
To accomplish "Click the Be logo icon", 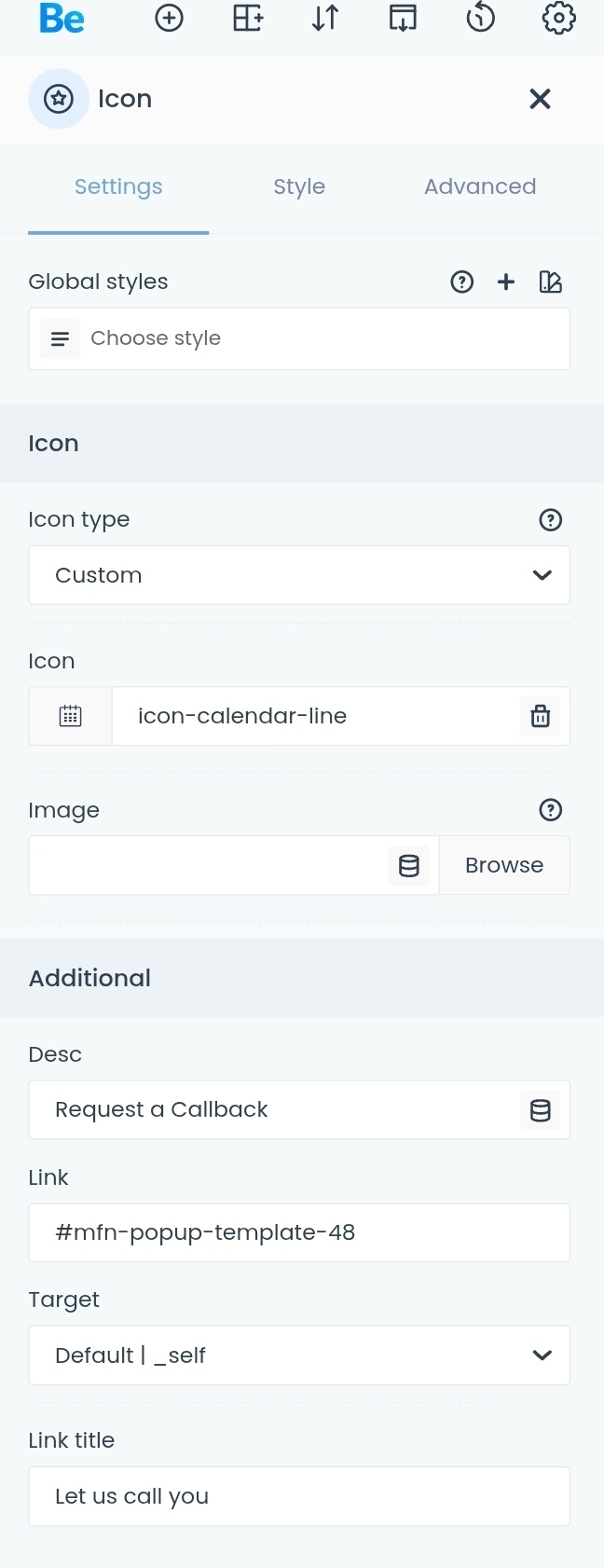I will 62,19.
